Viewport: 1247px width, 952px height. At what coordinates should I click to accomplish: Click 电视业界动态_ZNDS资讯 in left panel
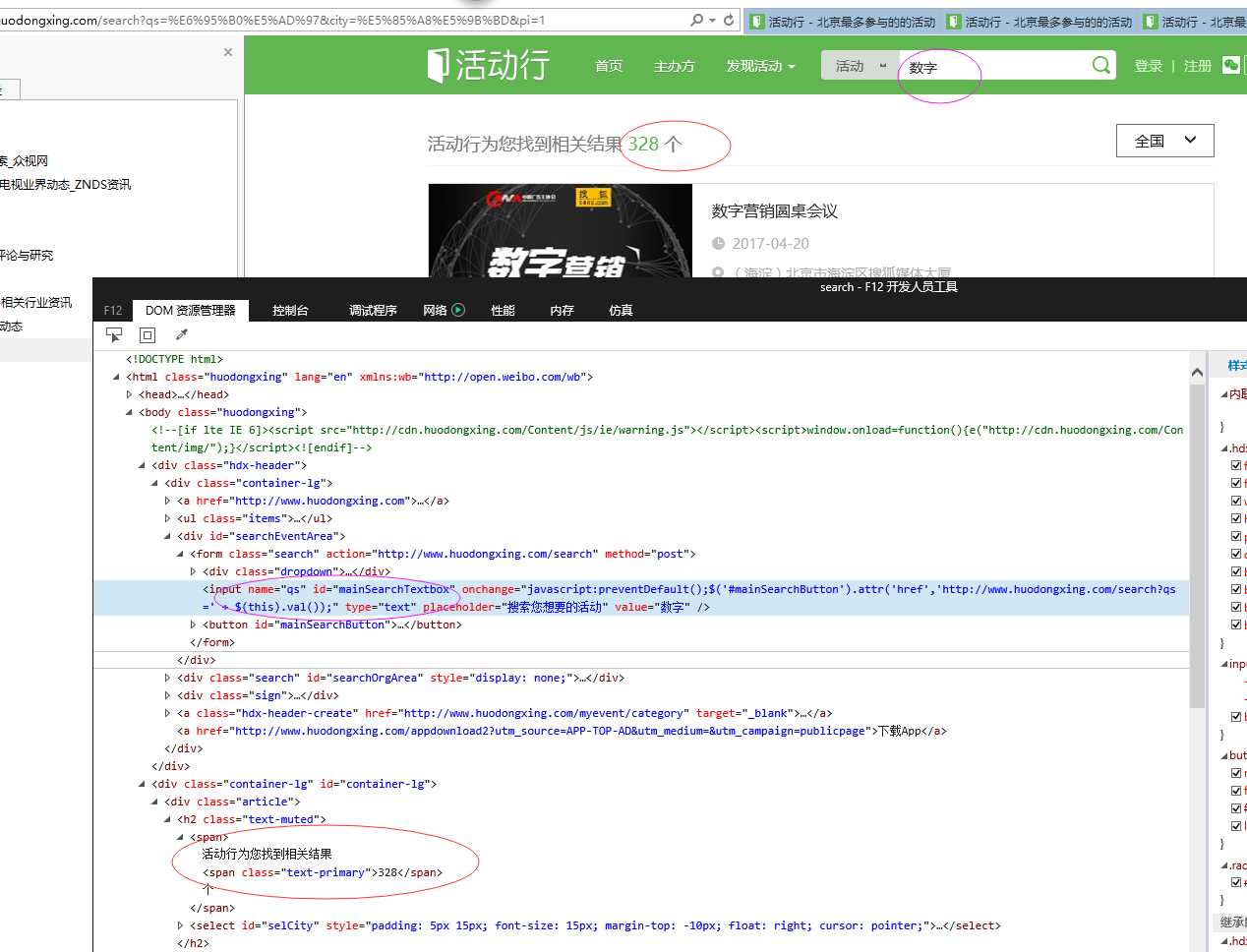(x=65, y=184)
